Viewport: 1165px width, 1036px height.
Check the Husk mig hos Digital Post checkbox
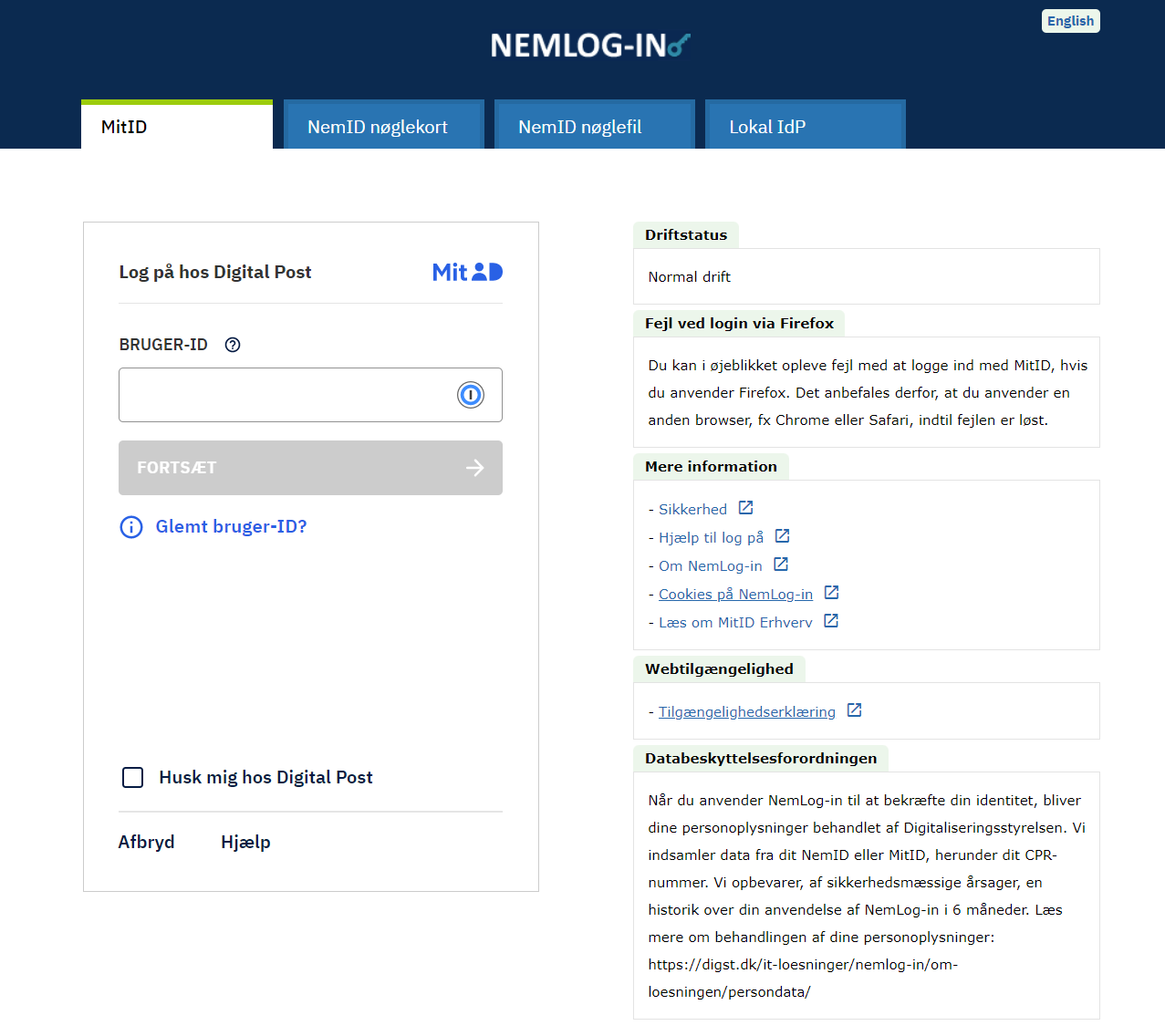click(133, 777)
